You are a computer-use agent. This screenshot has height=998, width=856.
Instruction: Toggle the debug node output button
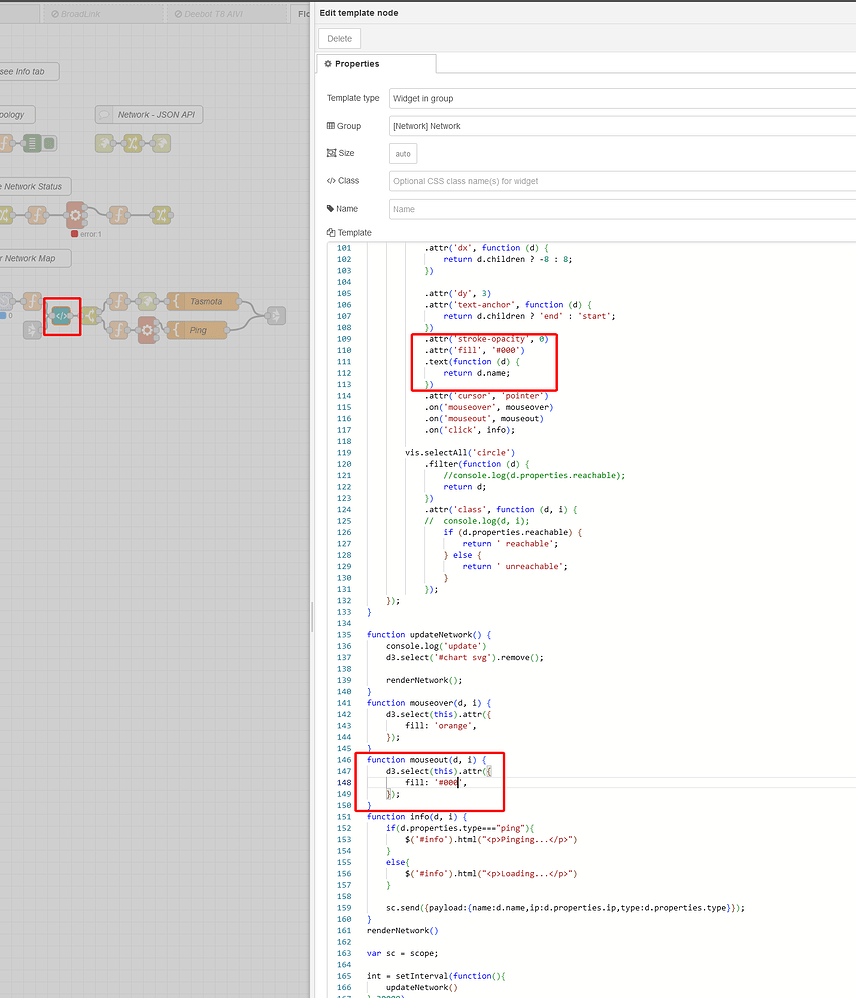pos(50,143)
